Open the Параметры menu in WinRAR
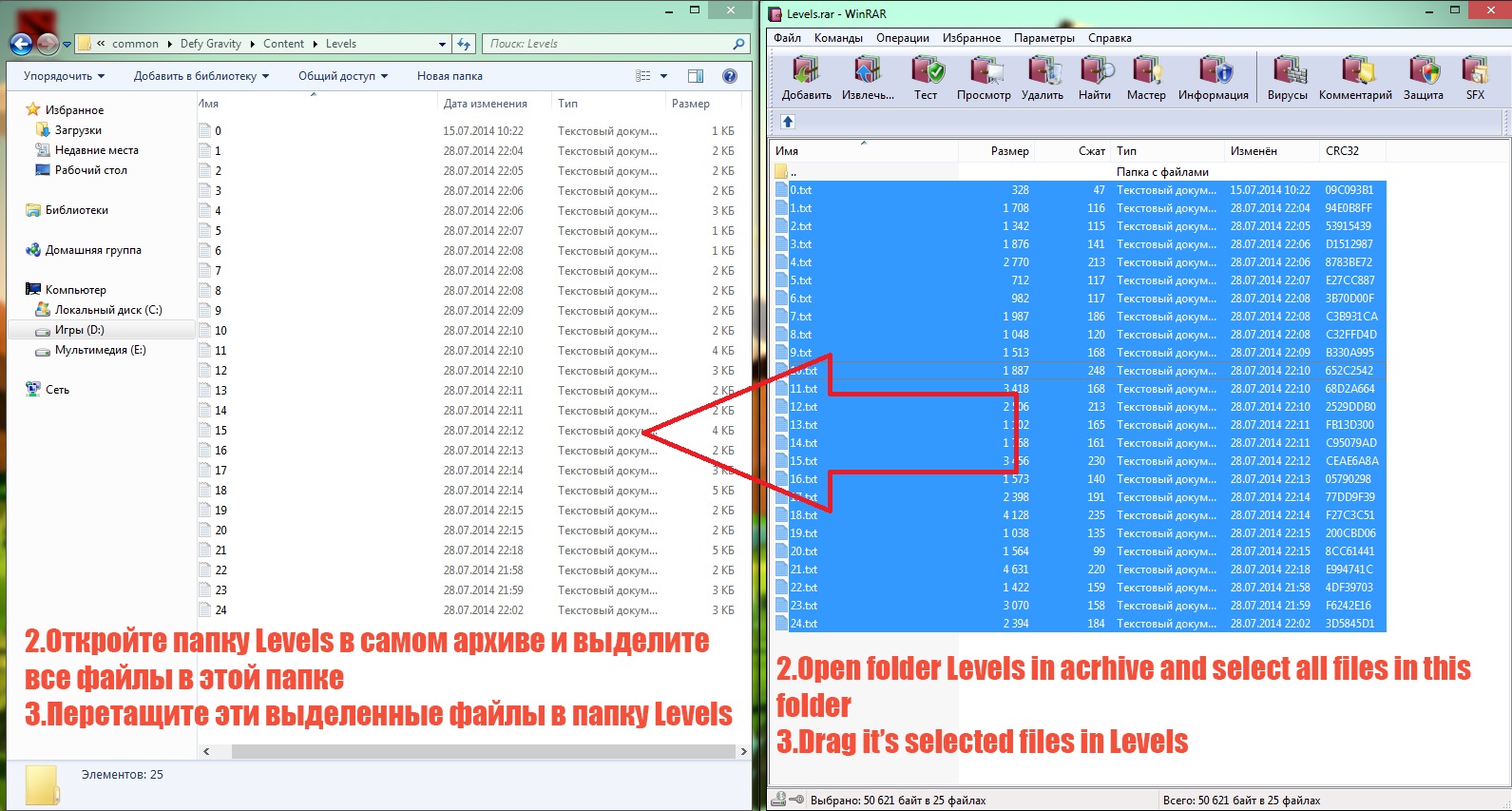Image resolution: width=1512 pixels, height=811 pixels. (1044, 38)
